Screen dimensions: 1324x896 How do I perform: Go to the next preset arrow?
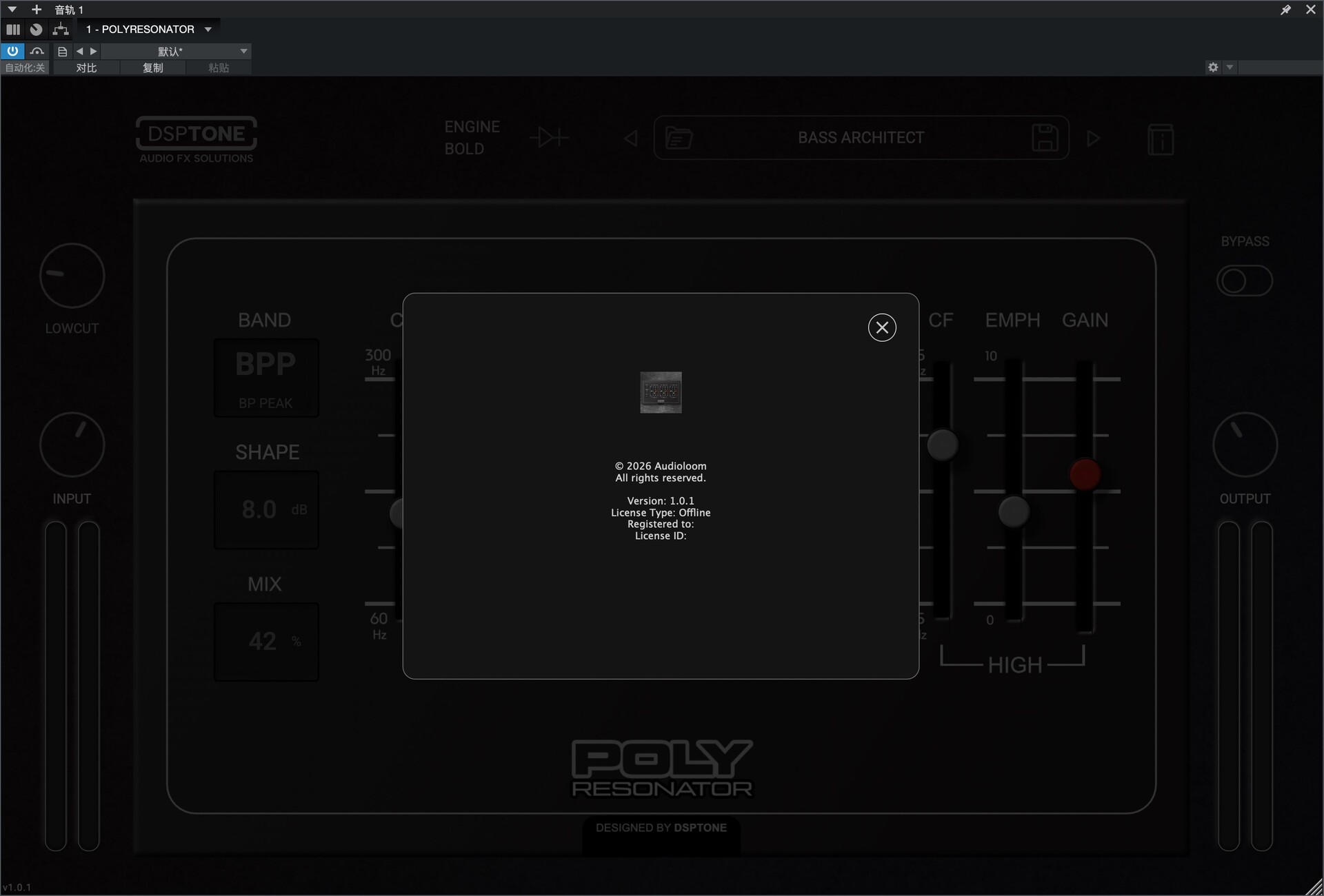(94, 51)
